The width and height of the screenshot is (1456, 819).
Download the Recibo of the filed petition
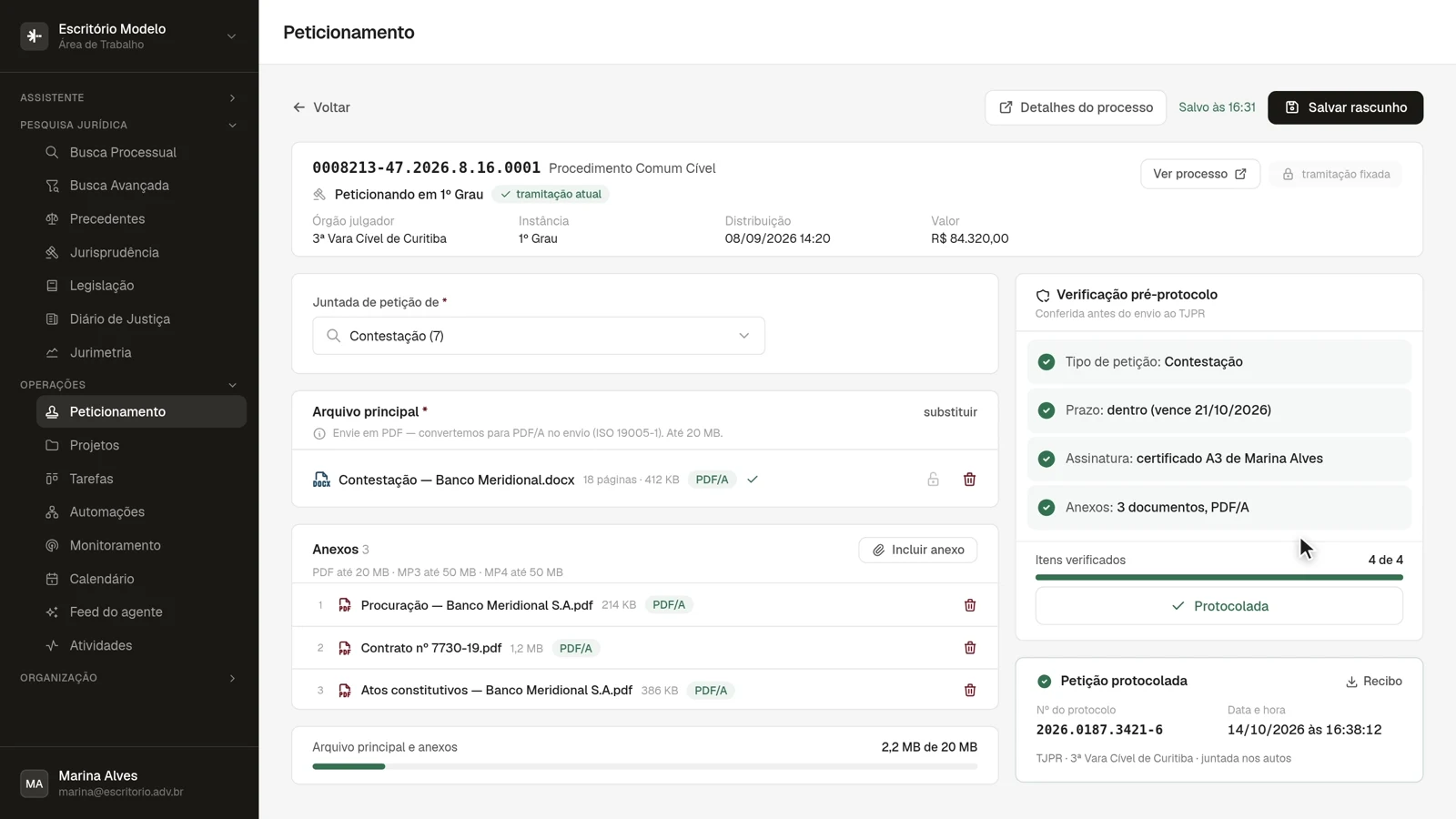[x=1374, y=682]
